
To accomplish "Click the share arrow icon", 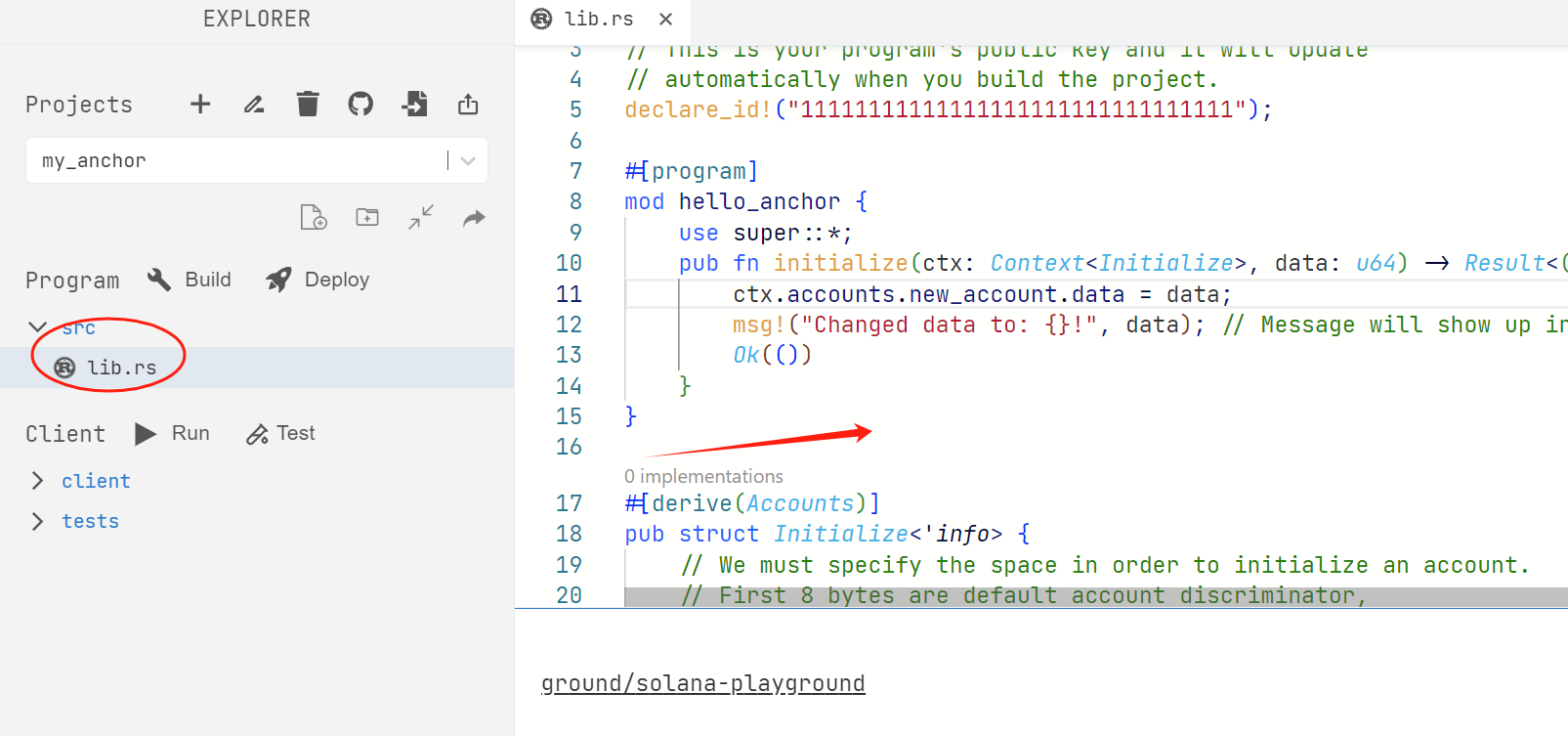I will click(x=474, y=218).
